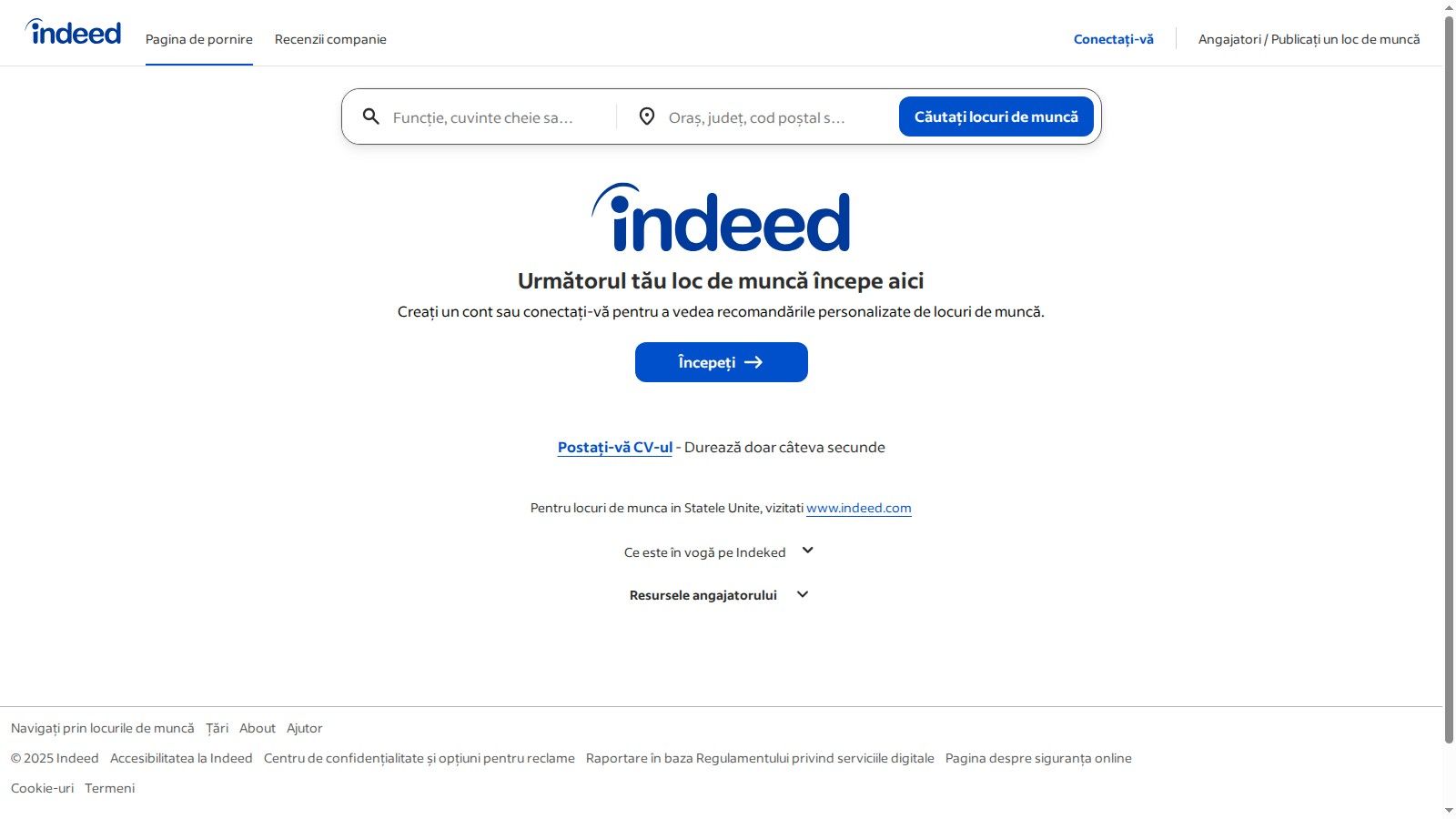Screen dimensions: 1456x819
Task: Open the "Țări" footer link
Action: (x=217, y=728)
